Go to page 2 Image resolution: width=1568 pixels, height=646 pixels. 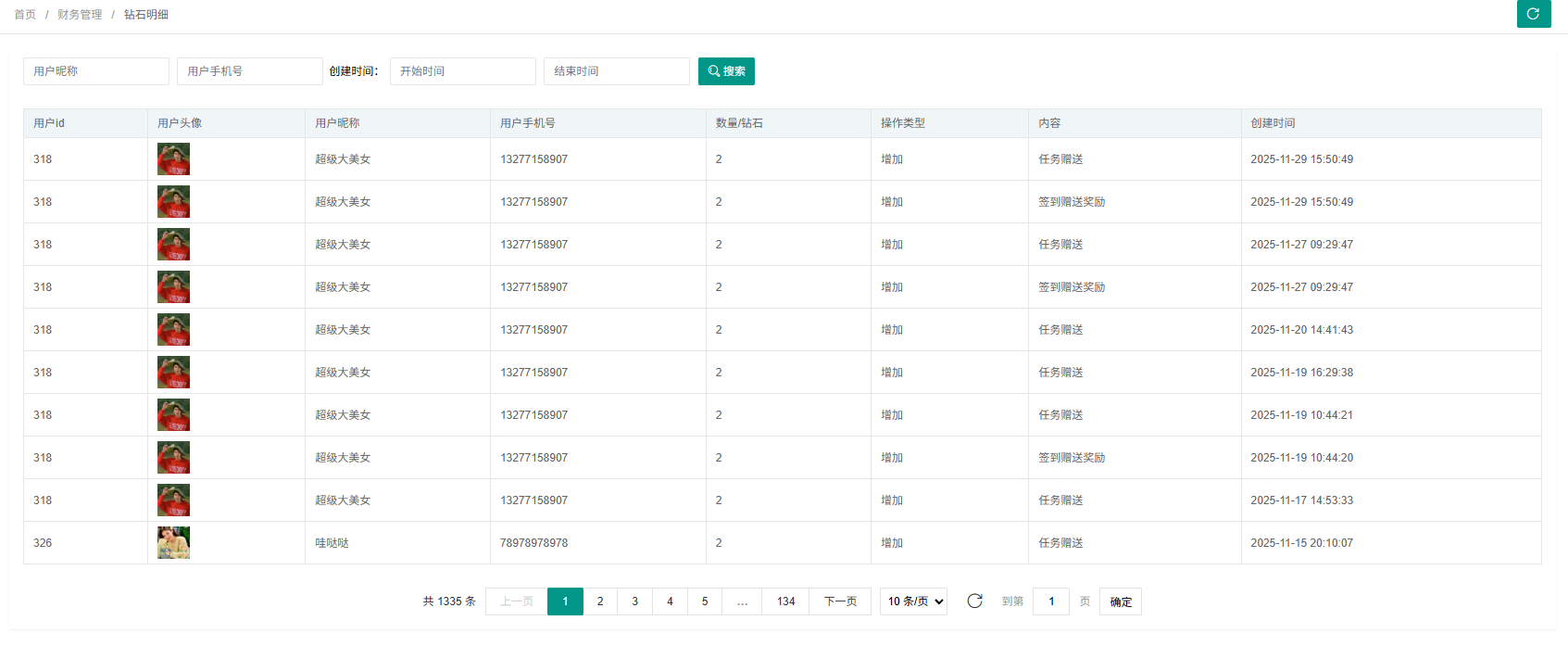point(600,602)
